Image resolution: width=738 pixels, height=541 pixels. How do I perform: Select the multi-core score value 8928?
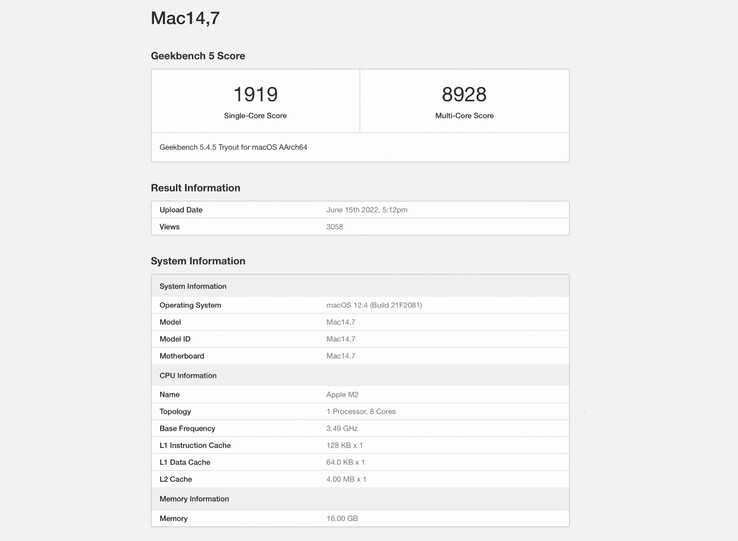pos(464,94)
